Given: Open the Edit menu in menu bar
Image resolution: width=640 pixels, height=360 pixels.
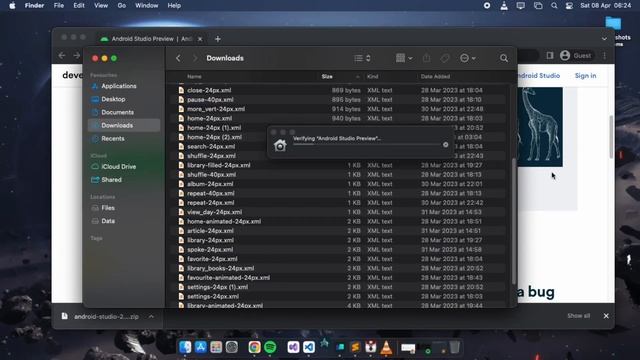Looking at the screenshot, I should [x=79, y=6].
